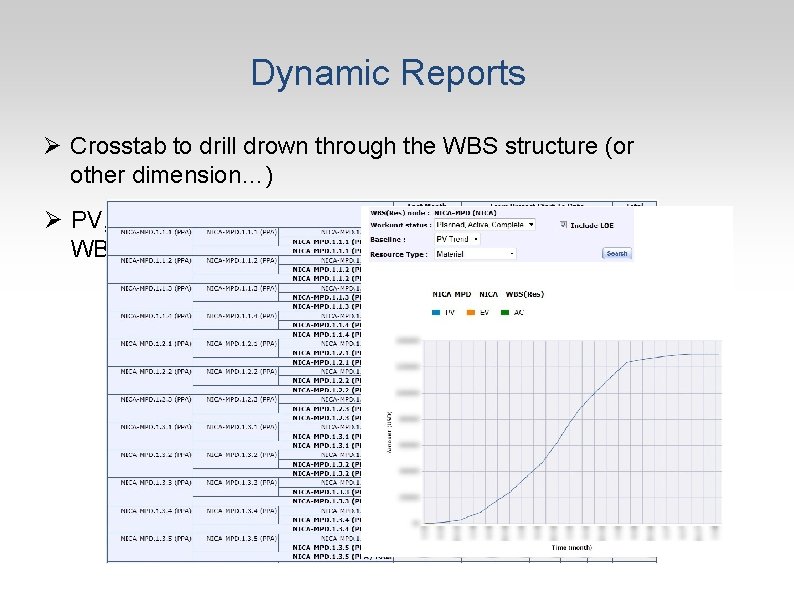The height and width of the screenshot is (595, 794).
Task: Click the Dynamic Reports slide title
Action: (388, 73)
